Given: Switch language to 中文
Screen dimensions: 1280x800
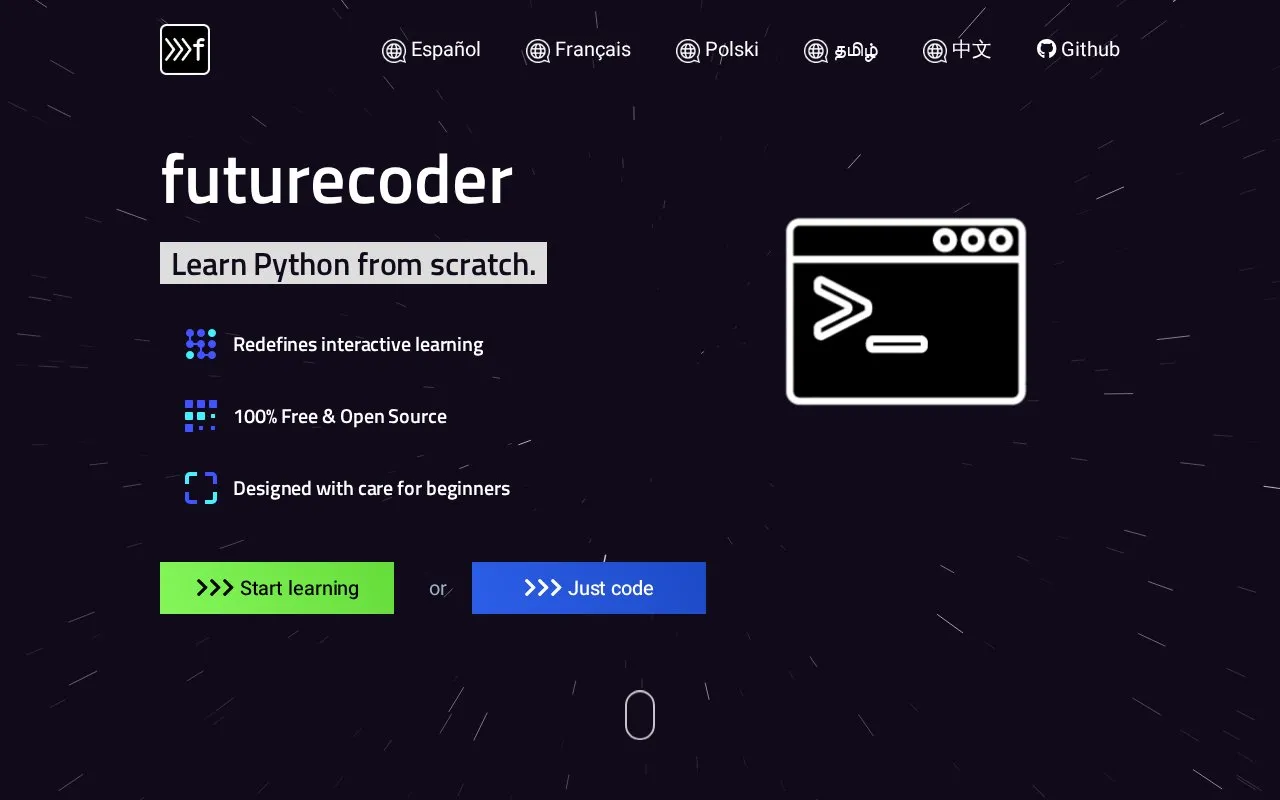Looking at the screenshot, I should point(957,50).
